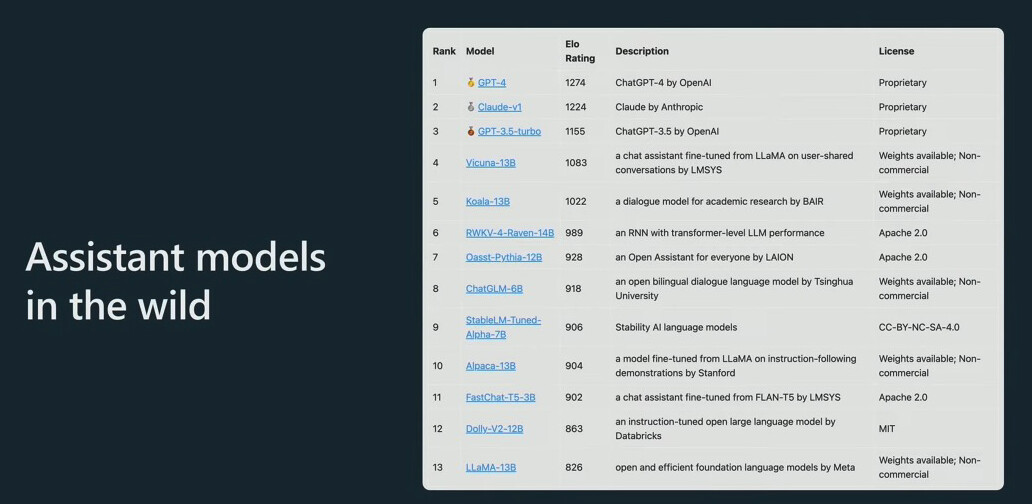This screenshot has width=1032, height=504.
Task: Select the LLaMA-13B model link
Action: [491, 467]
